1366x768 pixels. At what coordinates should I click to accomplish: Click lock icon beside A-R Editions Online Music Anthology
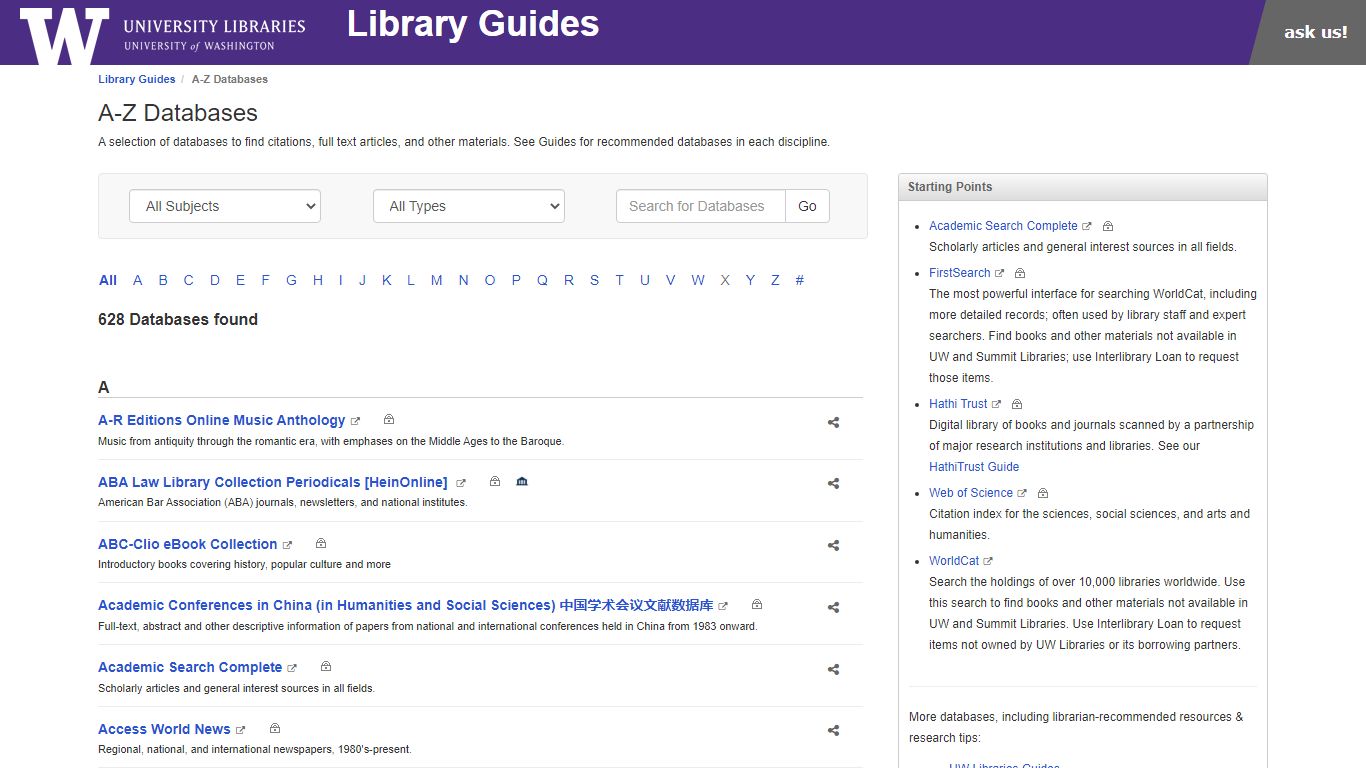(389, 420)
